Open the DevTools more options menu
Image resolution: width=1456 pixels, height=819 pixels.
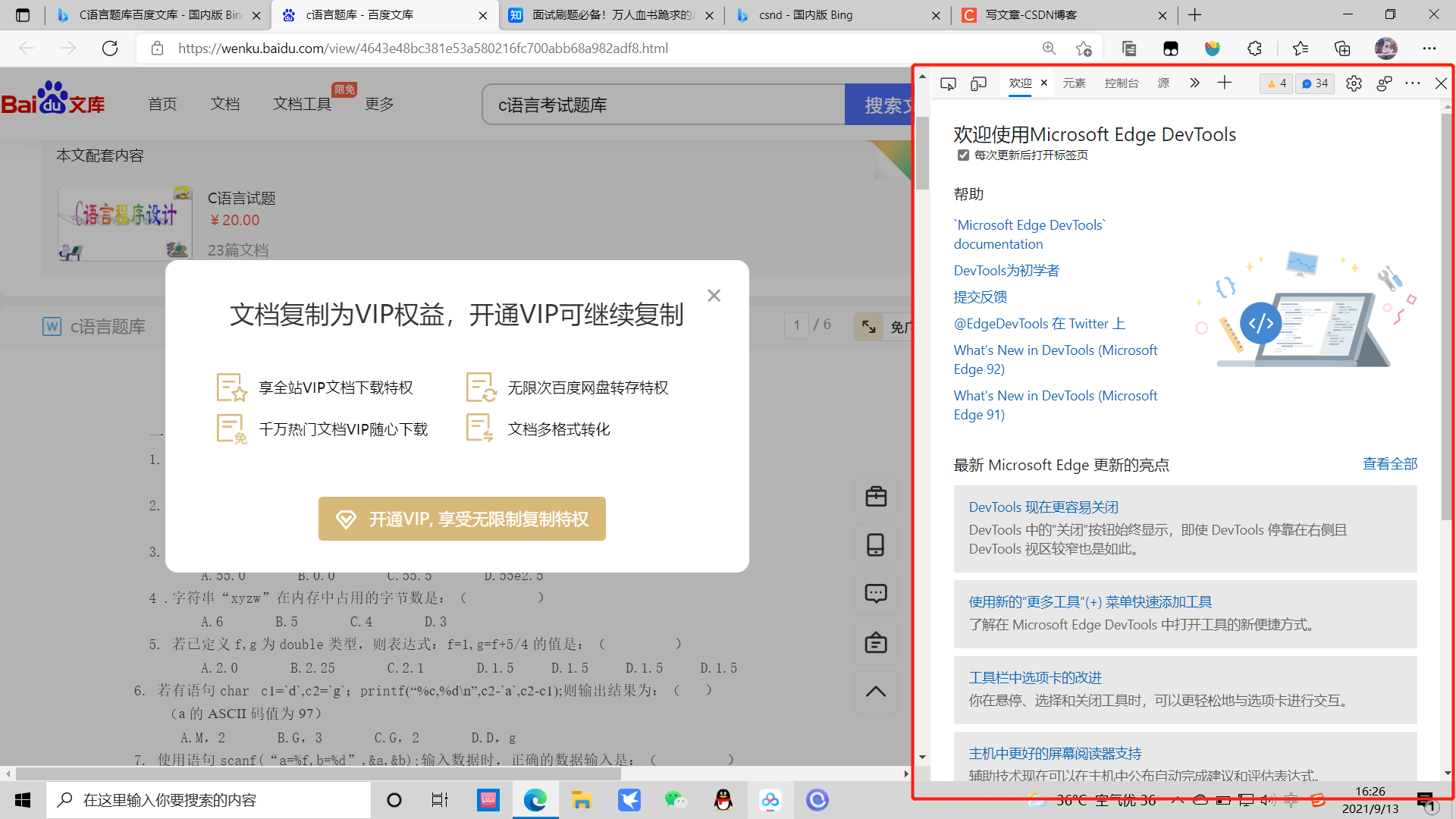[x=1412, y=83]
